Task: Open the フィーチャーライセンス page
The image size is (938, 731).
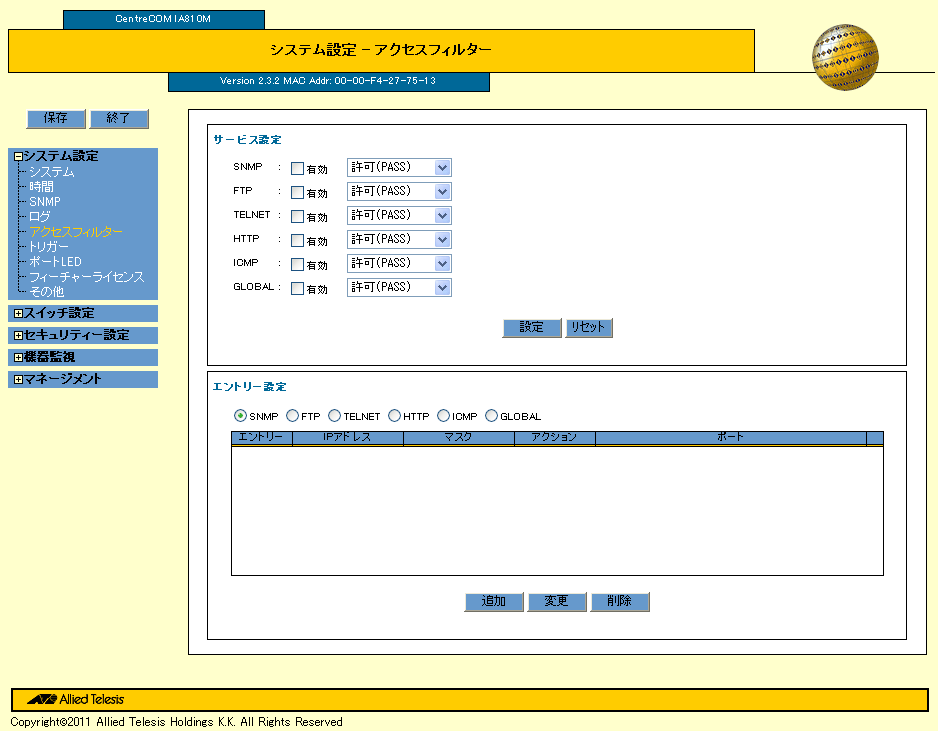Action: pos(87,277)
